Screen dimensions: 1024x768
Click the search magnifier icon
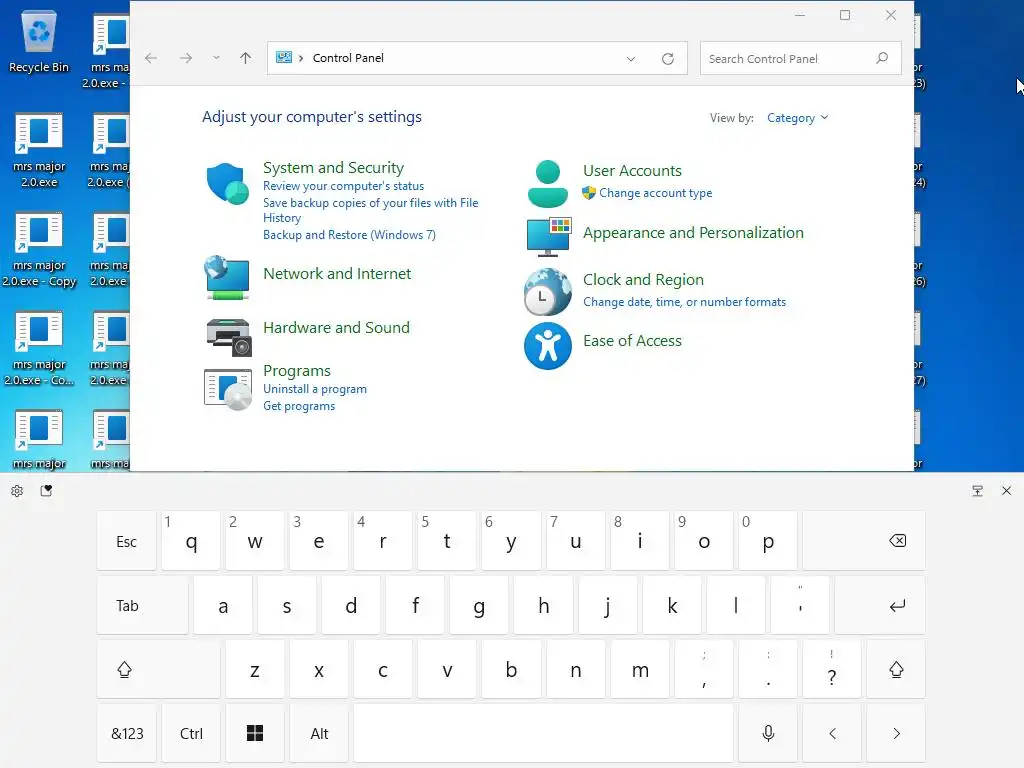click(882, 58)
